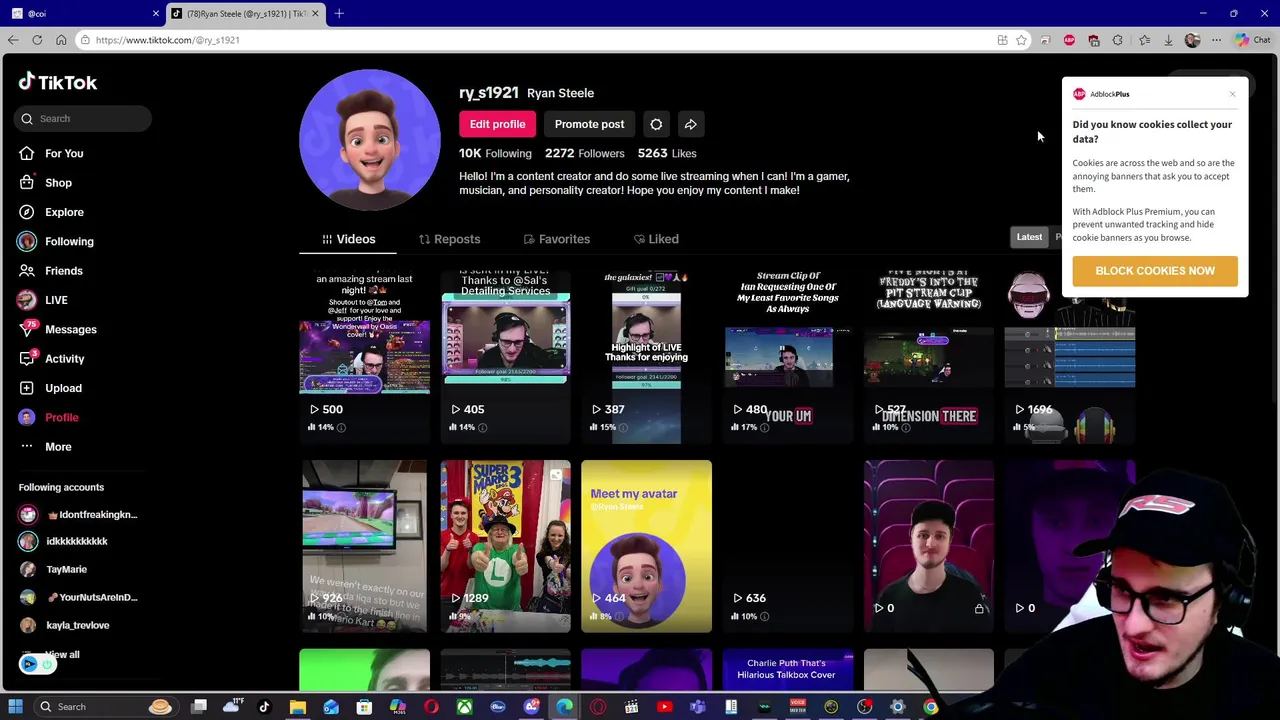
Task: Open Sal's Detailing Services video
Action: [505, 356]
